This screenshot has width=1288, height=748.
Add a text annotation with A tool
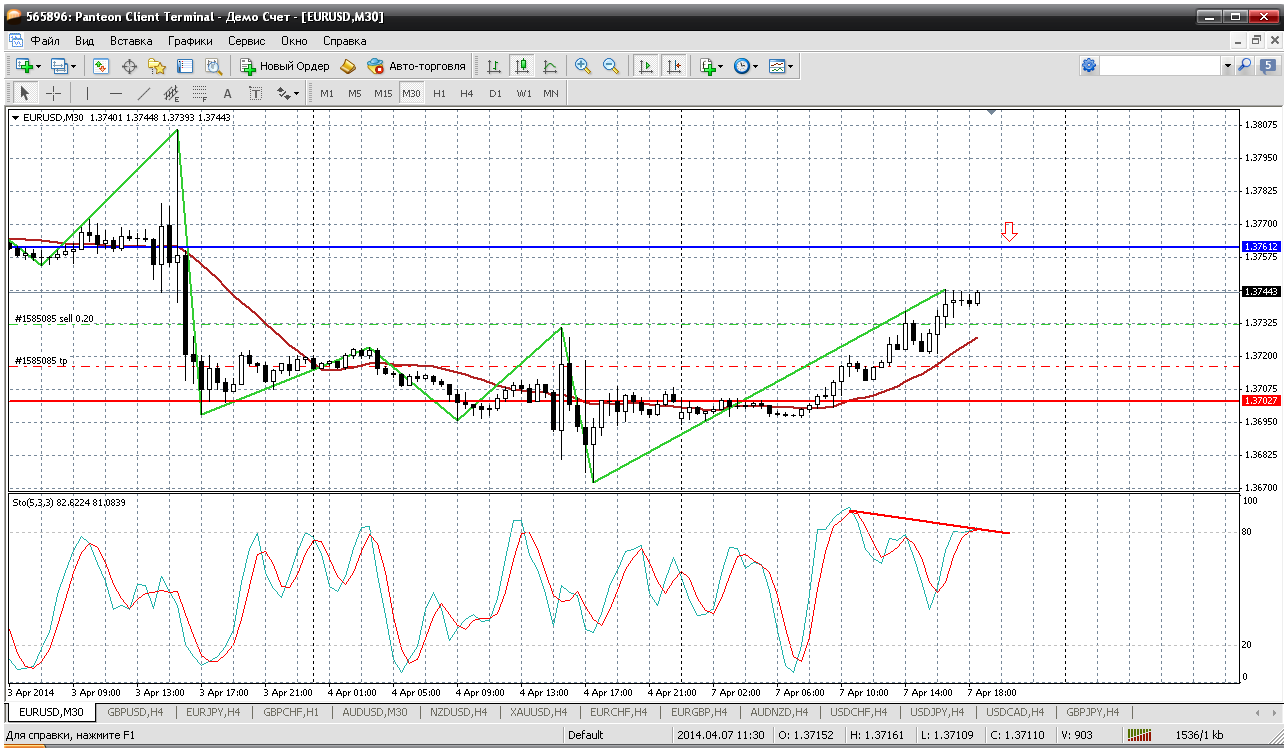coord(227,93)
